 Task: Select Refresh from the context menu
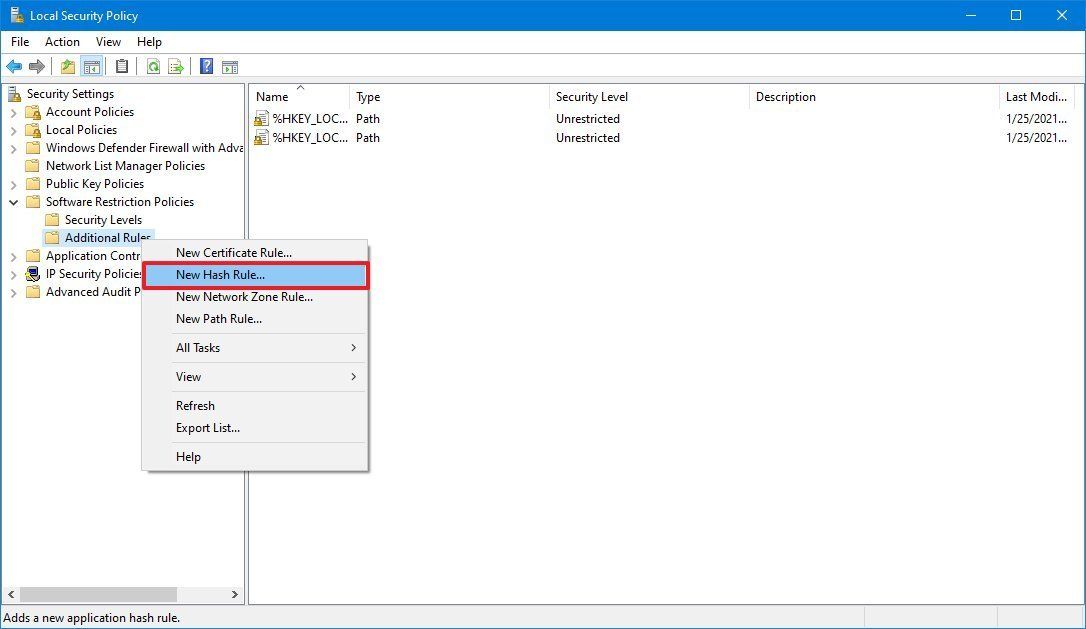(255, 406)
